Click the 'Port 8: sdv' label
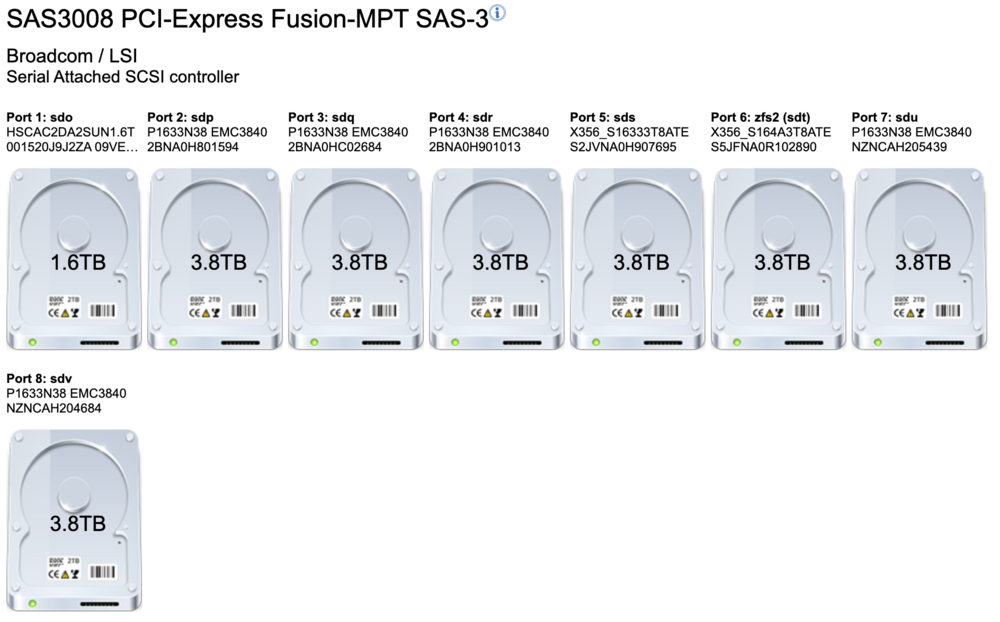The height and width of the screenshot is (622, 1000). 39,379
